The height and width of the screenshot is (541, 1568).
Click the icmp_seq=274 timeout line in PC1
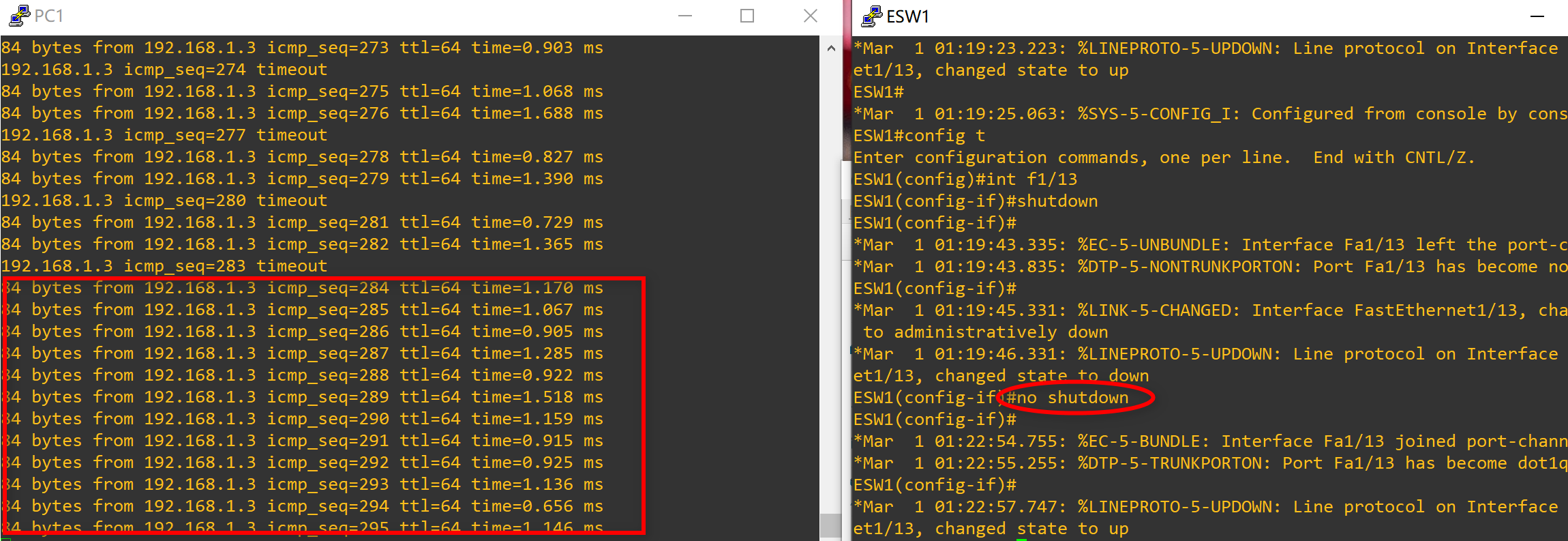164,70
